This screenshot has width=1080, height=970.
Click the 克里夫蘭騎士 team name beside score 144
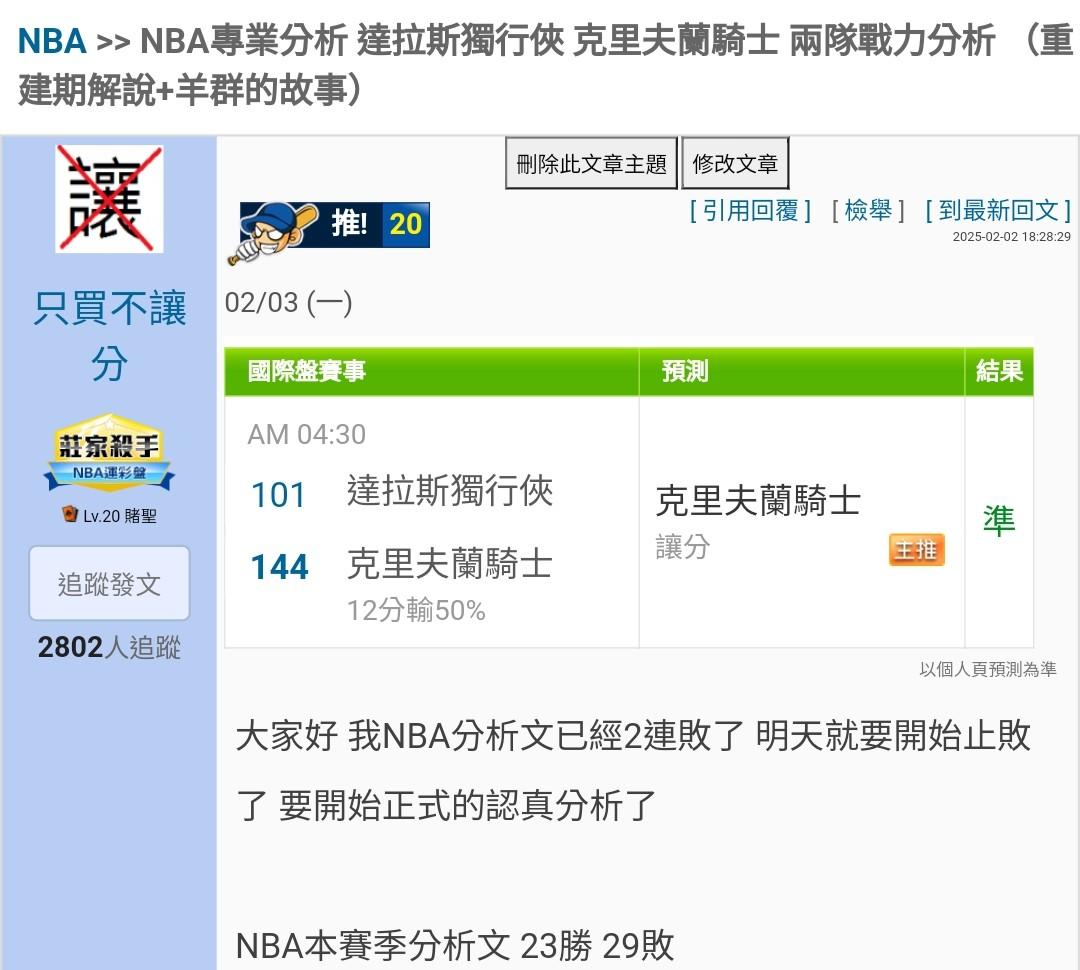(450, 564)
